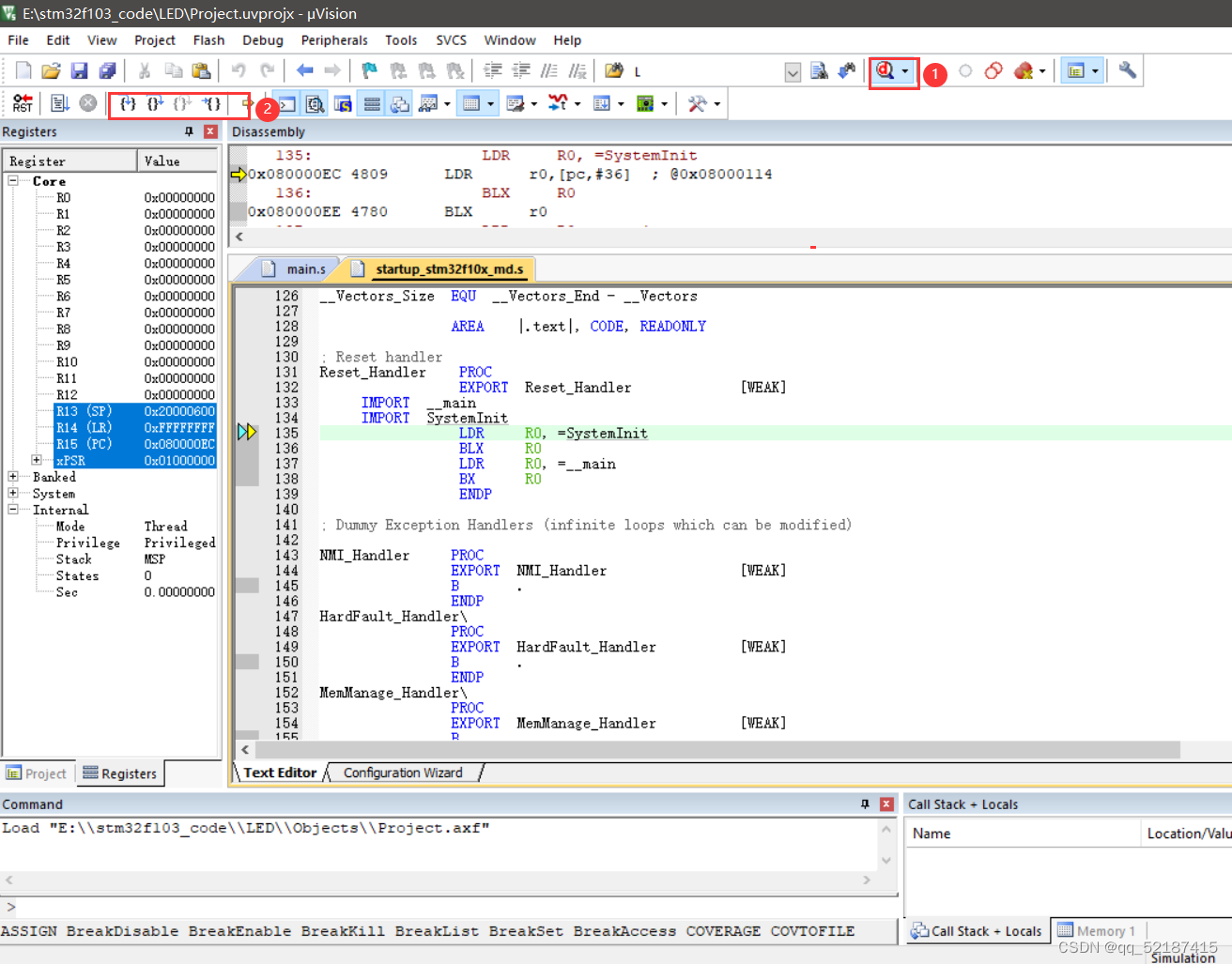Image resolution: width=1232 pixels, height=964 pixels.
Task: Navigate backwards with the blue left arrow
Action: (304, 70)
